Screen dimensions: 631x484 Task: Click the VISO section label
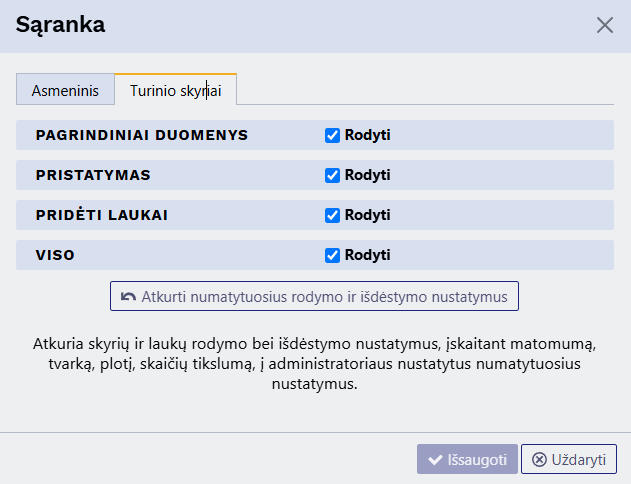[55, 255]
